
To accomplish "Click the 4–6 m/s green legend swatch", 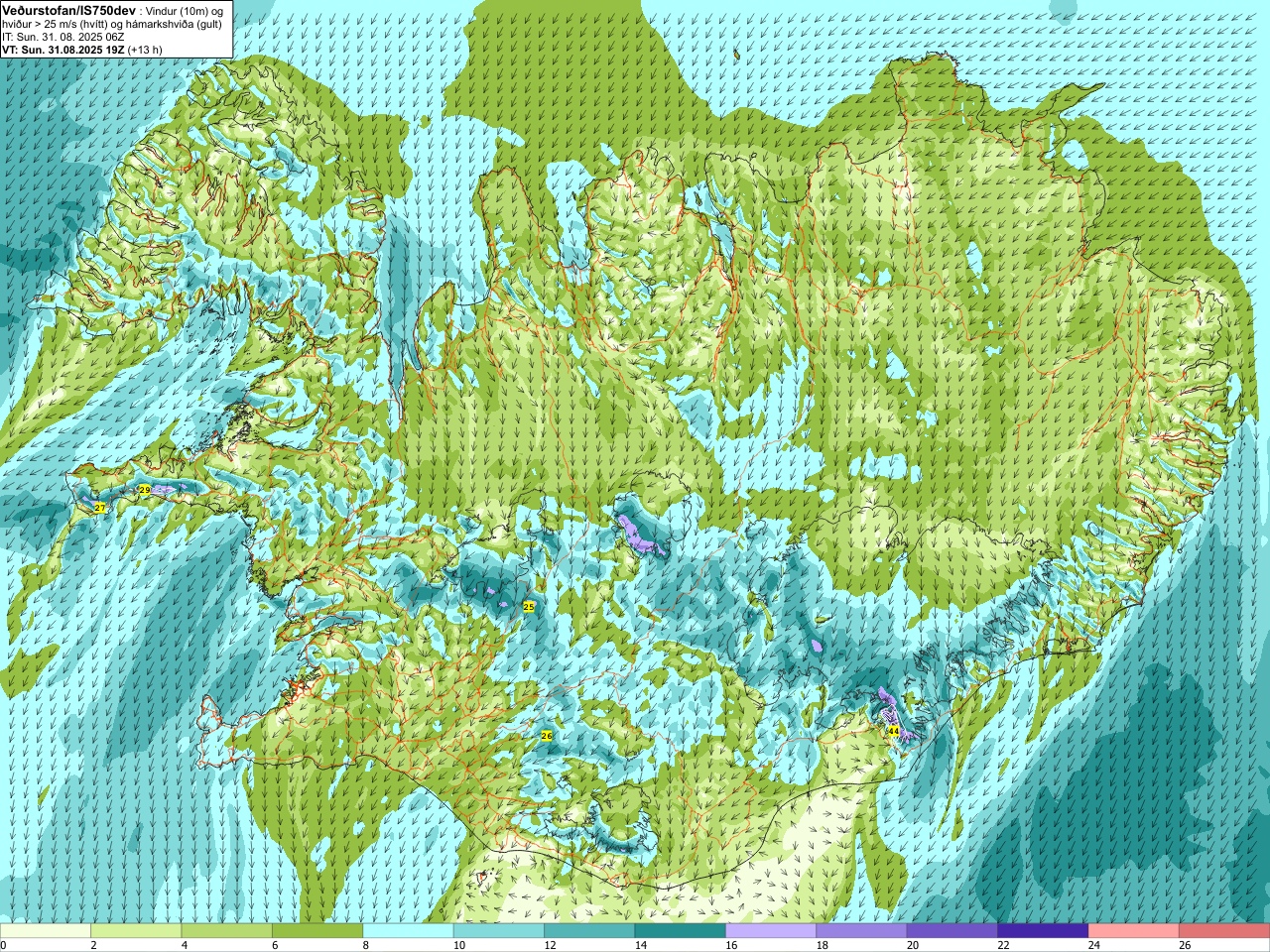I will click(226, 931).
